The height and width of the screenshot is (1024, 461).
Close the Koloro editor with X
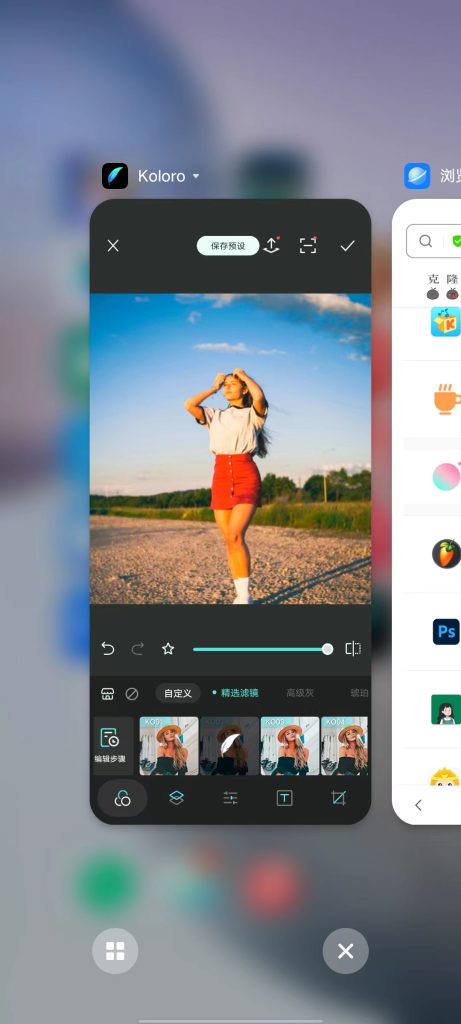click(113, 246)
